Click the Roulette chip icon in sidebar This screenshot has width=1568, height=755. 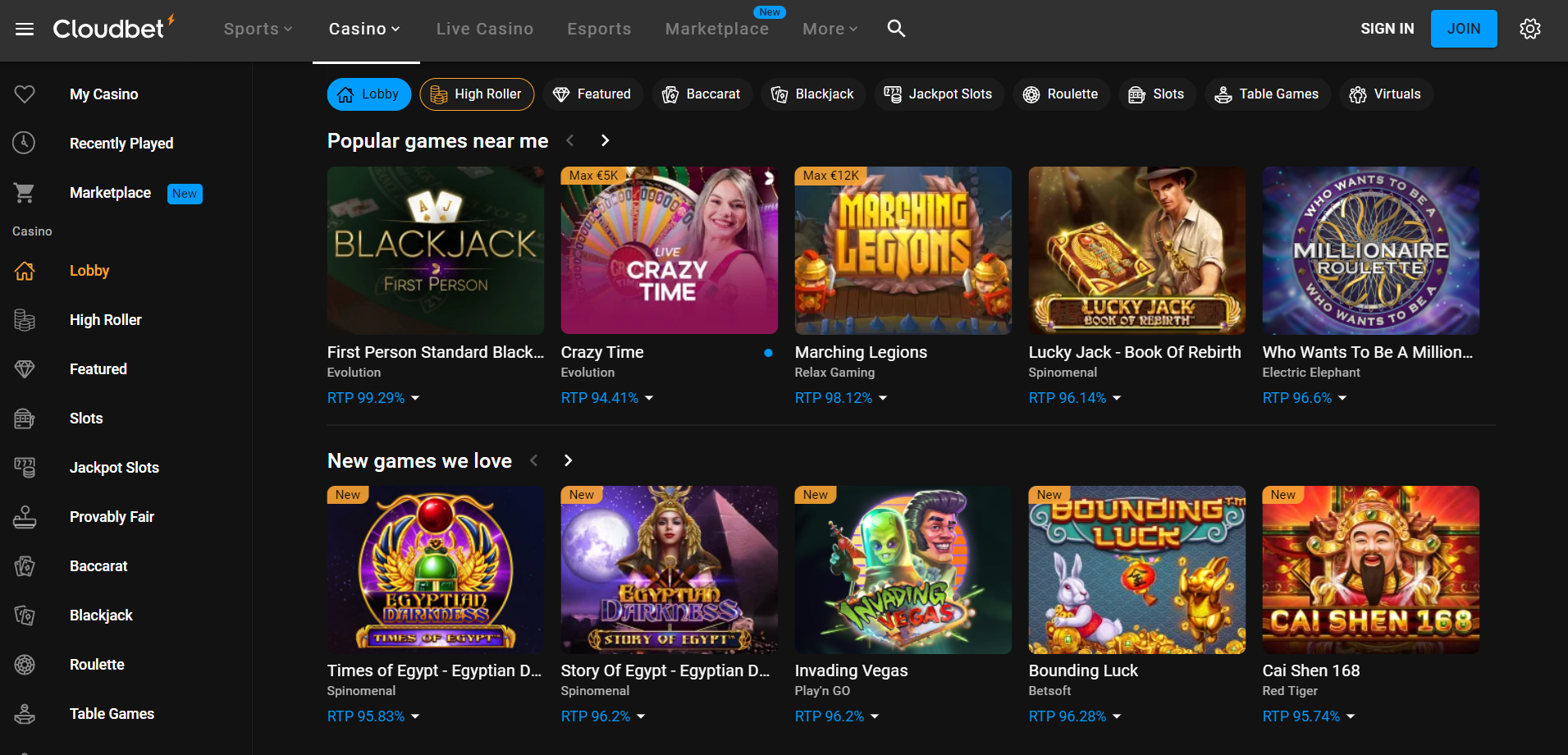(x=25, y=665)
